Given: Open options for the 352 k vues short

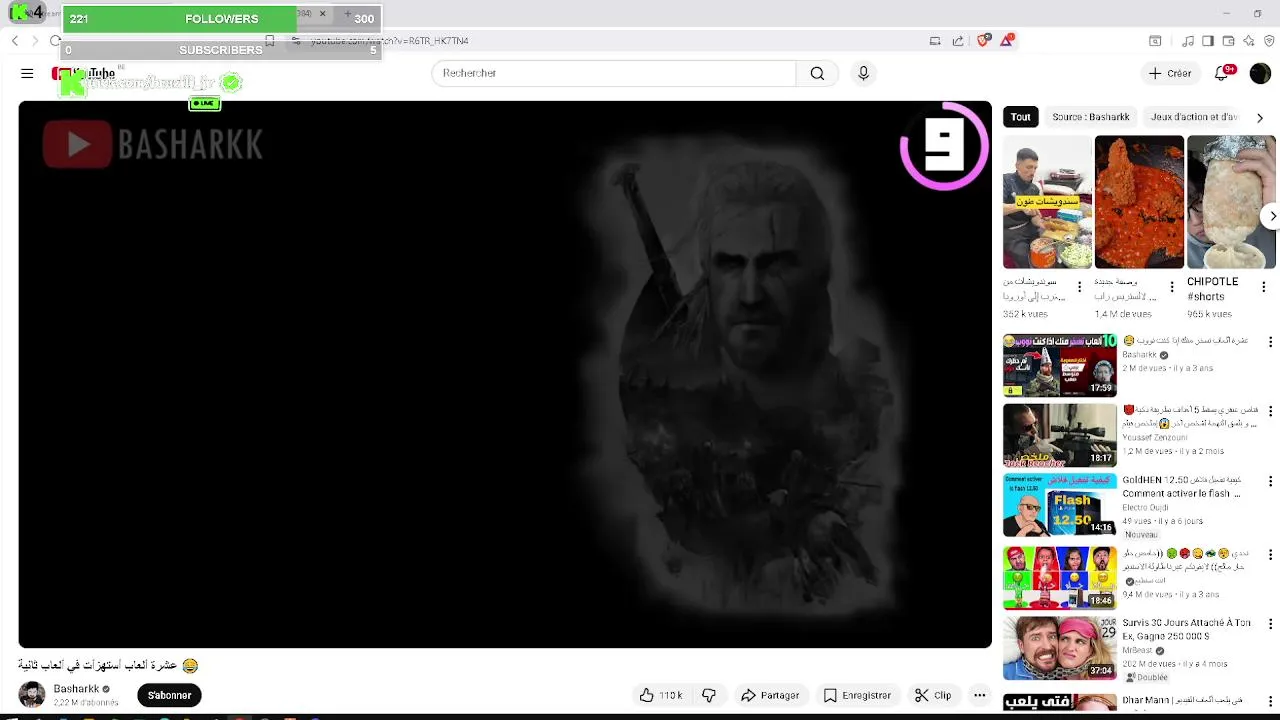Looking at the screenshot, I should [x=1079, y=287].
